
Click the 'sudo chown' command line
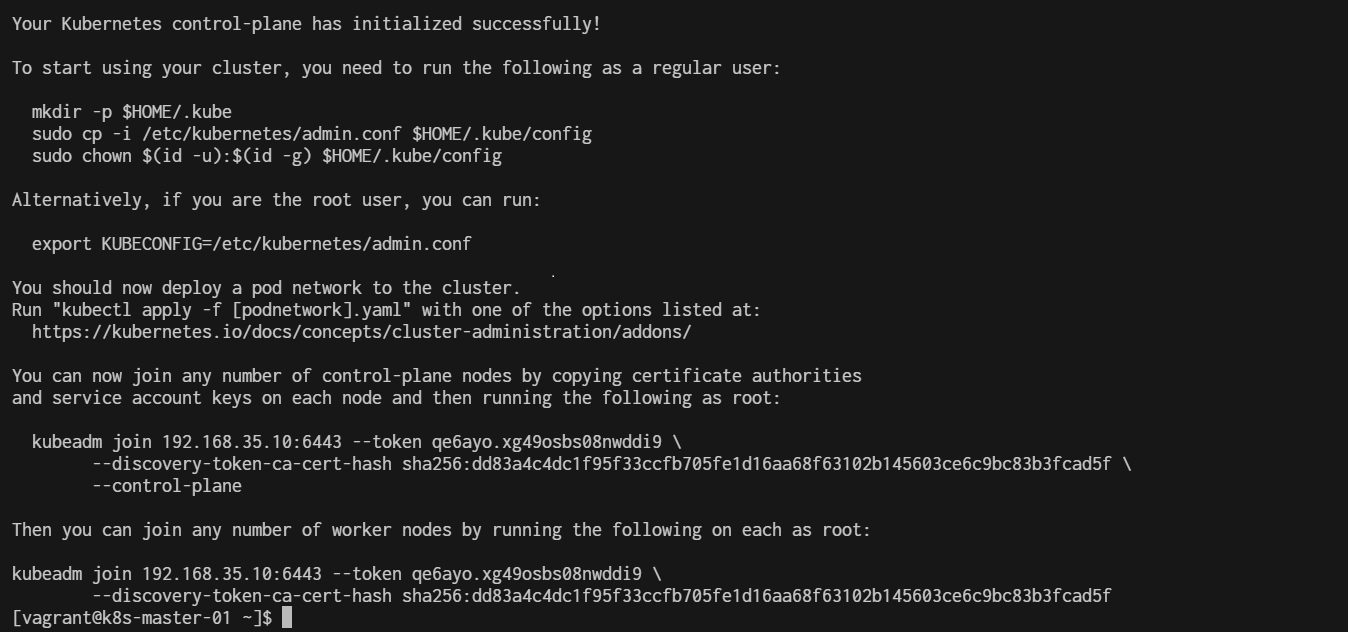[266, 156]
